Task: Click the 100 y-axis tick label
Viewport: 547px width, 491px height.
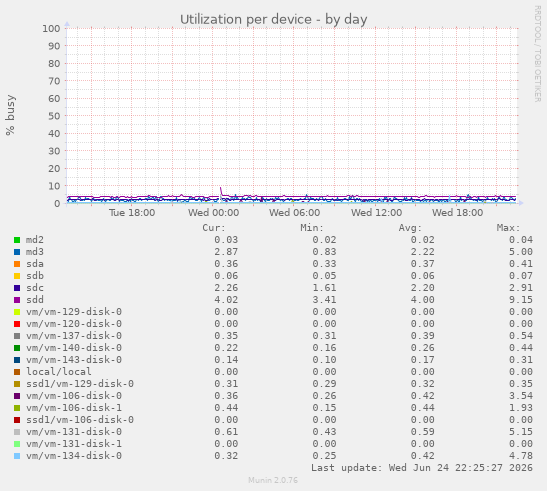Action: point(51,28)
